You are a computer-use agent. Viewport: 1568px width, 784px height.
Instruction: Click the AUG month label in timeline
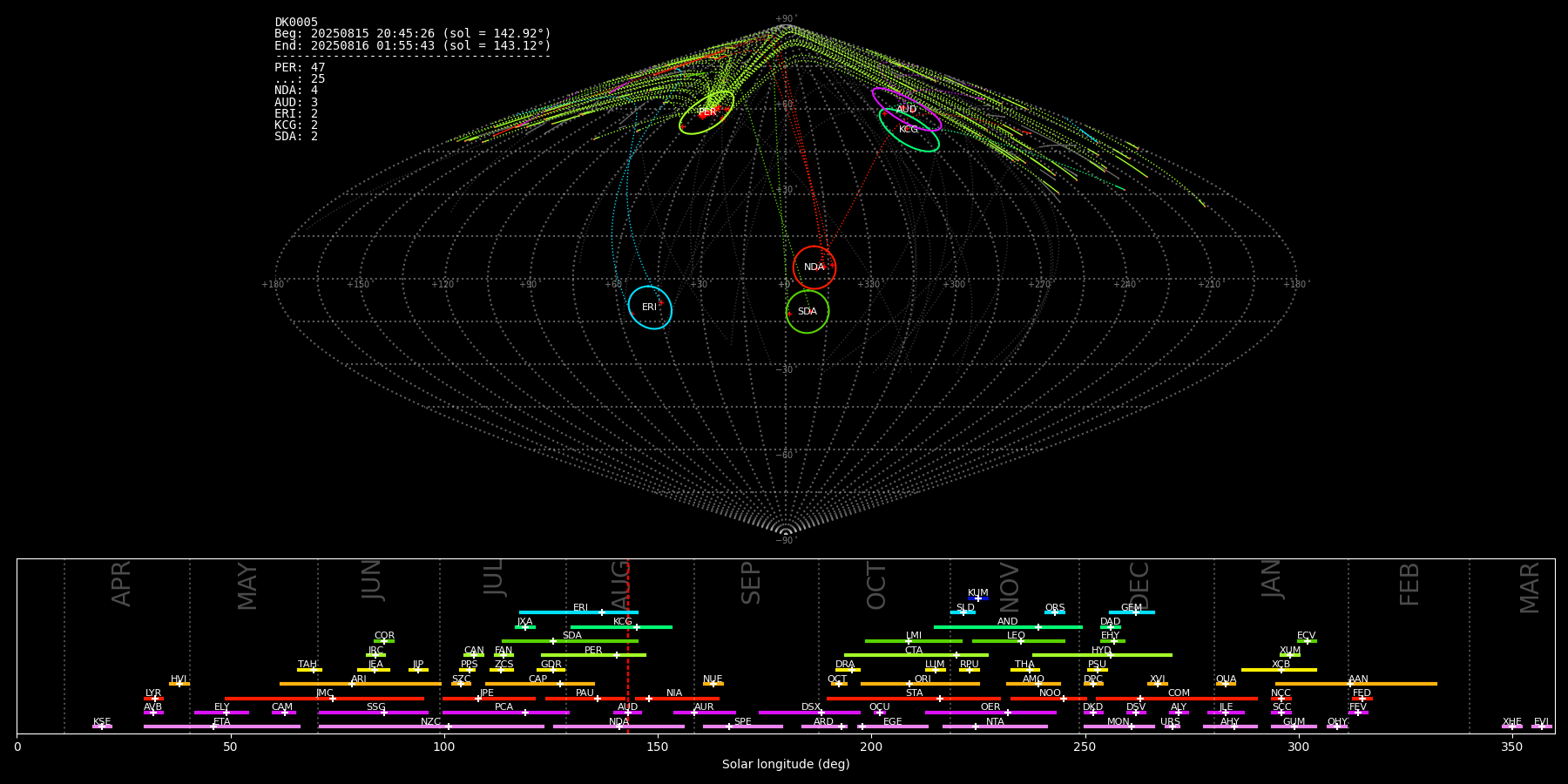(620, 583)
